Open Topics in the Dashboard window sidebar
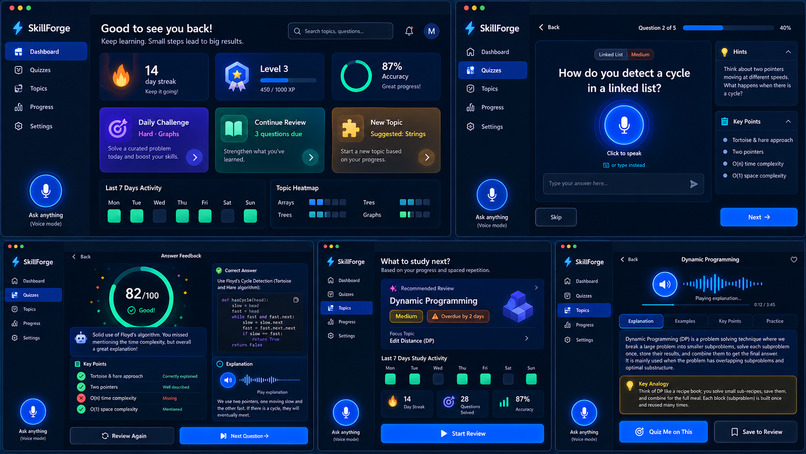The width and height of the screenshot is (806, 454). [46, 88]
